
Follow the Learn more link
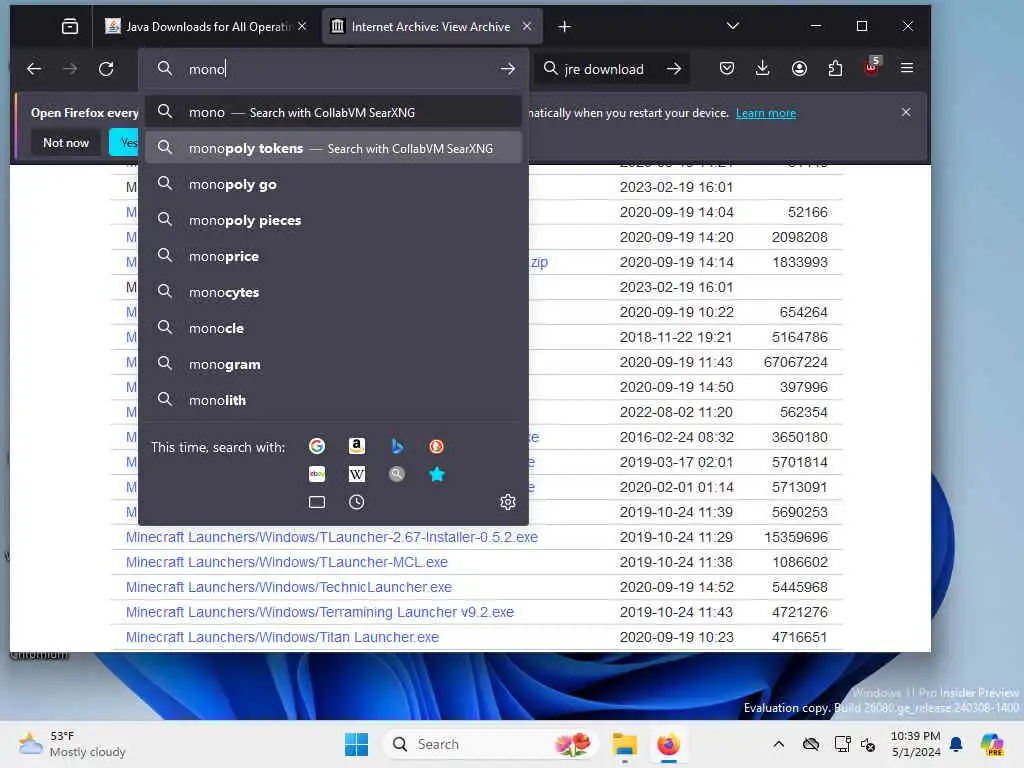tap(765, 113)
